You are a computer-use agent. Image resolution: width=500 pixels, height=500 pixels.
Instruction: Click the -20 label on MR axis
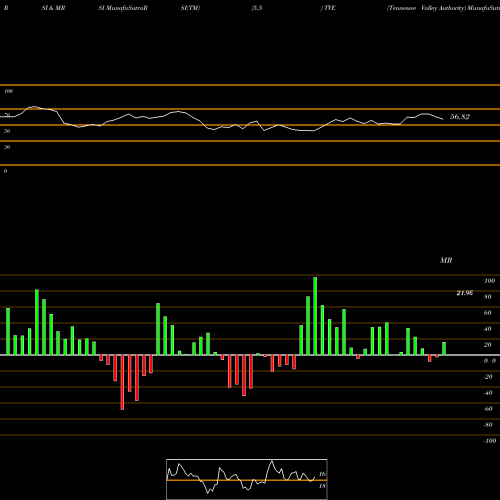488,377
